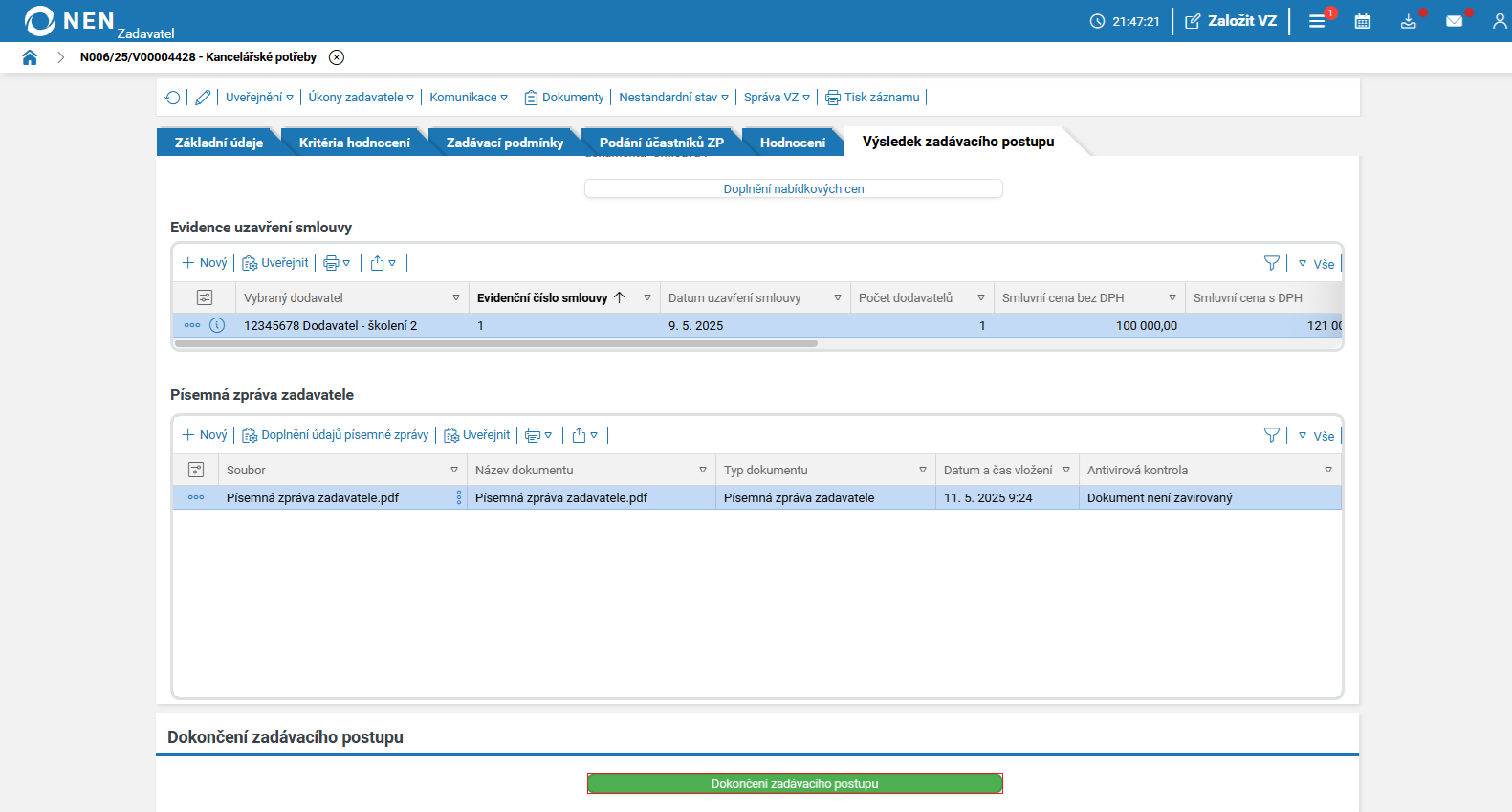Open the Úkony zadavatele menu
The width and height of the screenshot is (1512, 812).
click(361, 98)
